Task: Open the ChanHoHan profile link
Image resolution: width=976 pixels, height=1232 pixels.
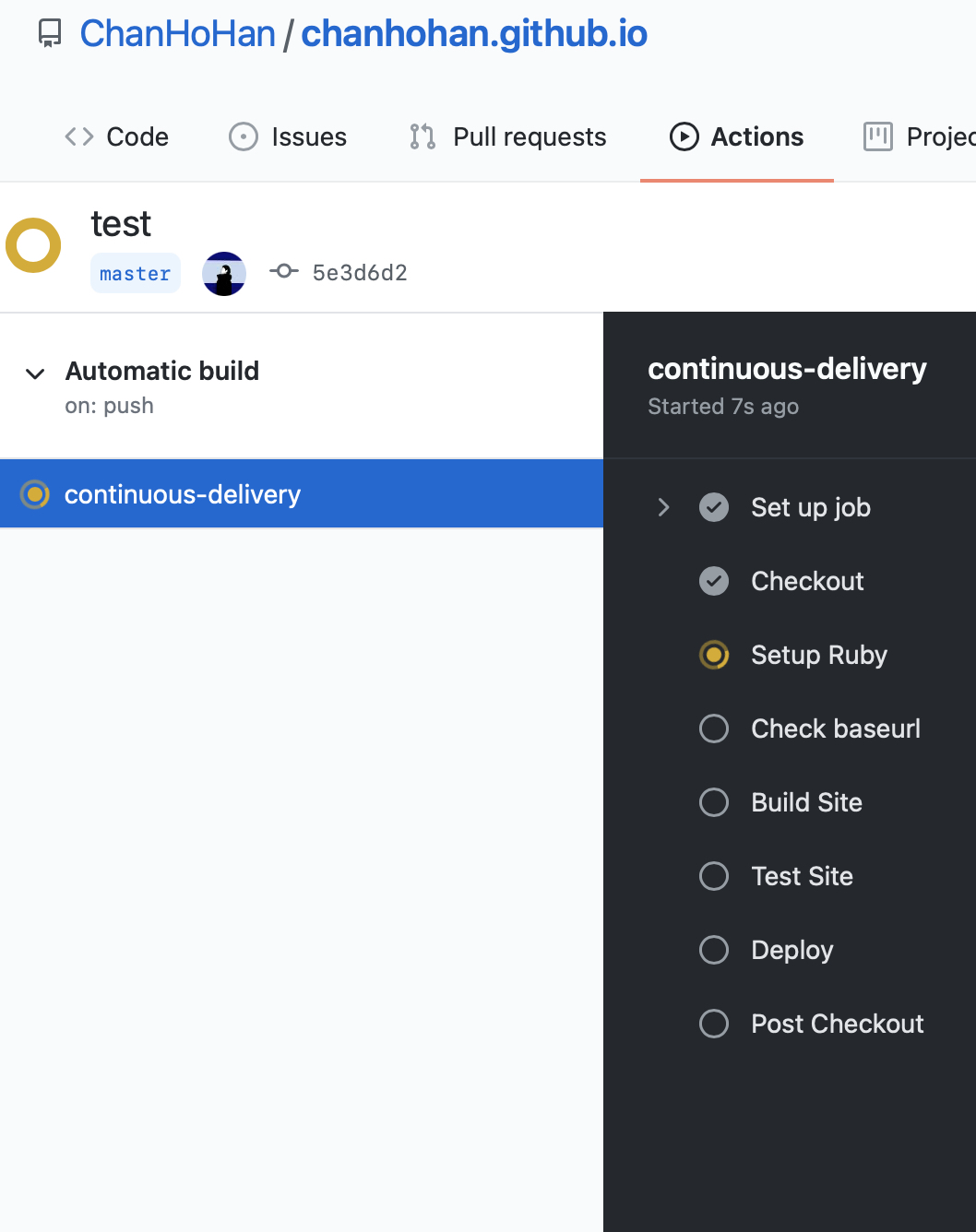Action: 177,33
